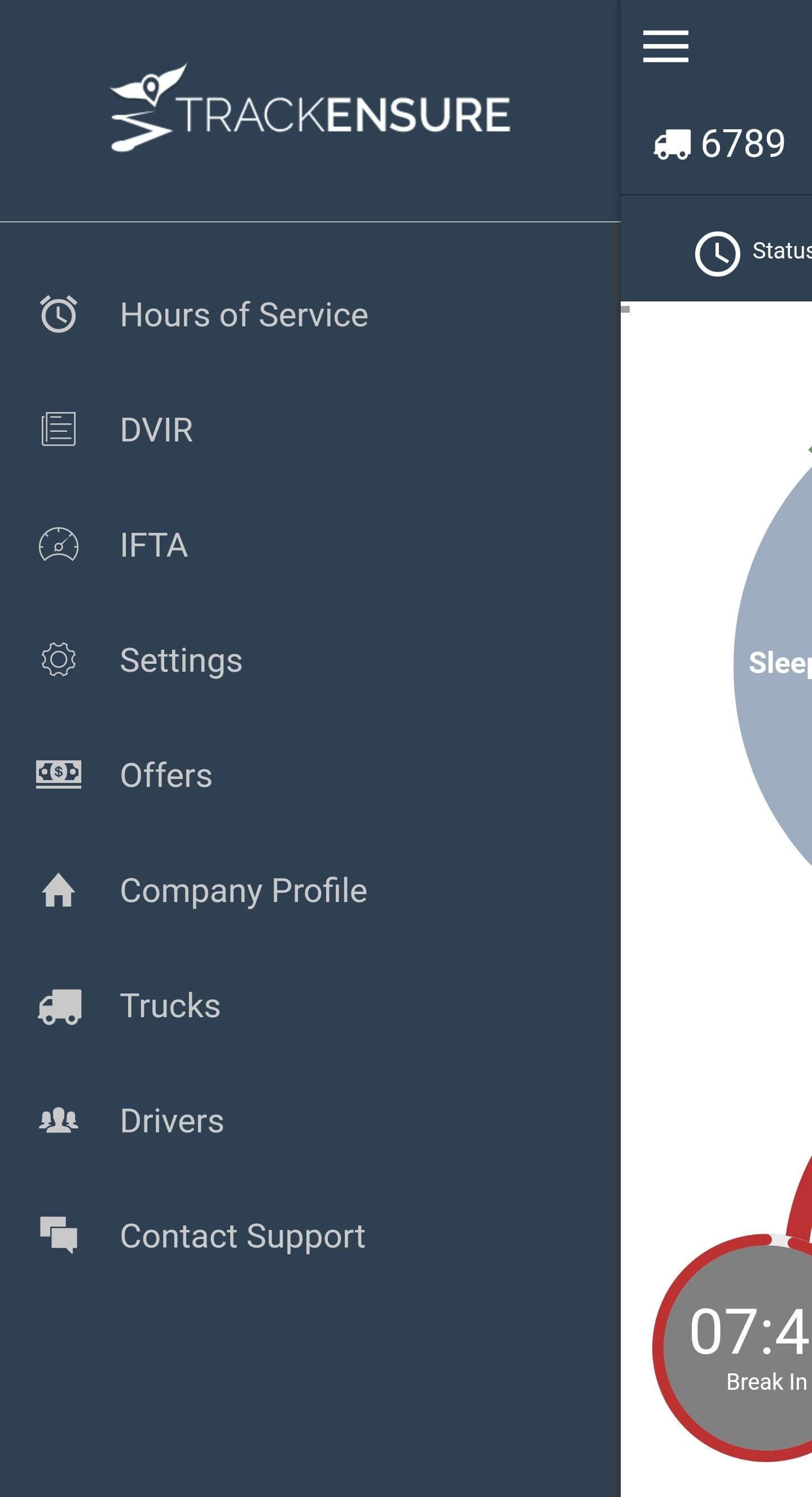This screenshot has height=1497, width=812.
Task: Open the IFTA menu entry
Action: pyautogui.click(x=154, y=545)
